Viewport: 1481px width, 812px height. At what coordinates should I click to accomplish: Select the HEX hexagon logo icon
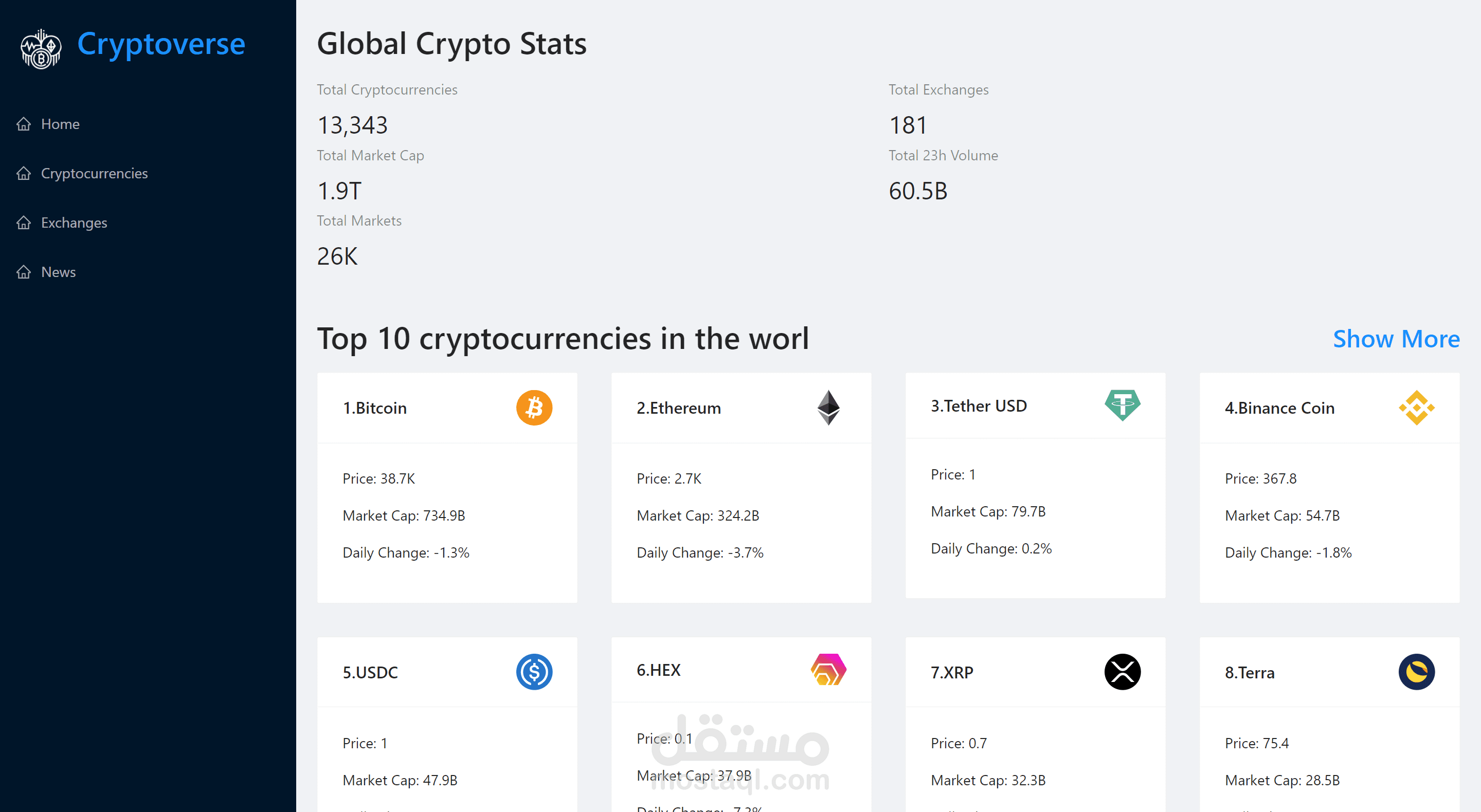pyautogui.click(x=828, y=670)
